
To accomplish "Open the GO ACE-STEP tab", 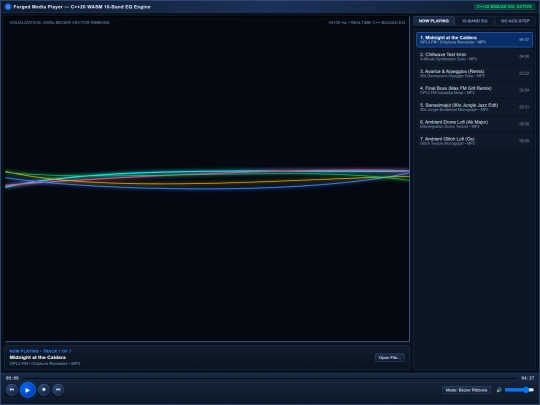I will (x=515, y=21).
